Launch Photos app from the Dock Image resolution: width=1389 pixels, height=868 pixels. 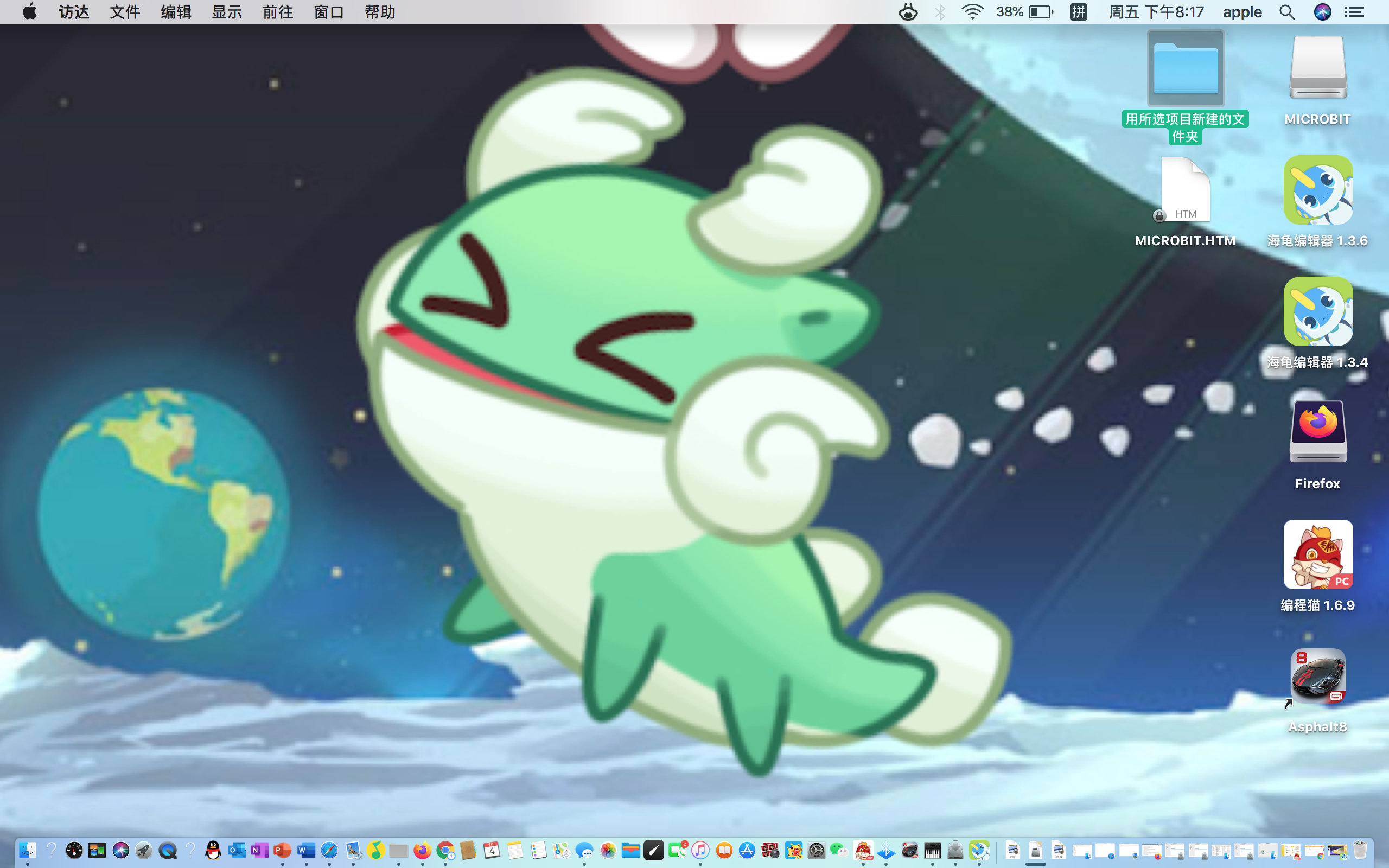pos(608,850)
